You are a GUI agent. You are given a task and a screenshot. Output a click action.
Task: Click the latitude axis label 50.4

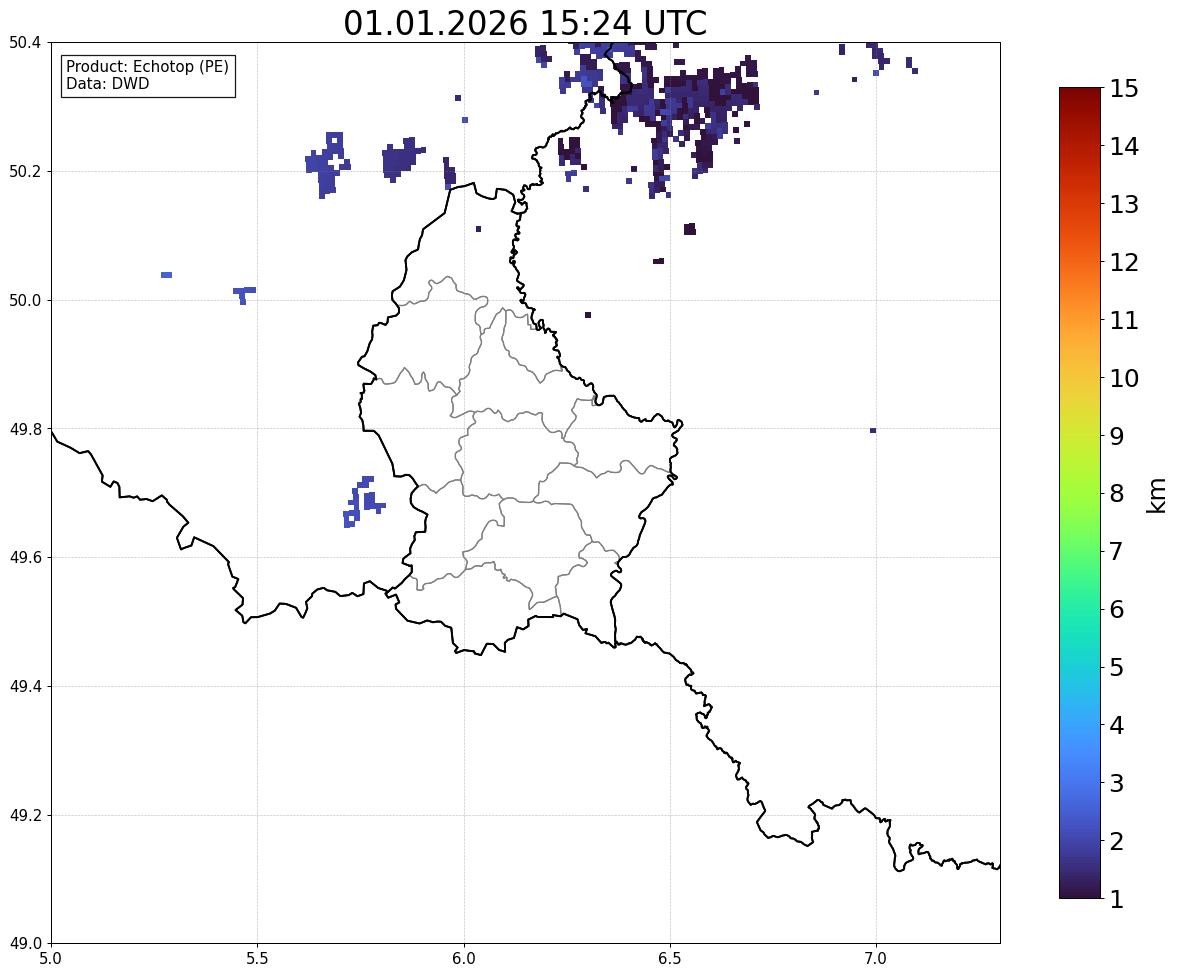coord(24,43)
